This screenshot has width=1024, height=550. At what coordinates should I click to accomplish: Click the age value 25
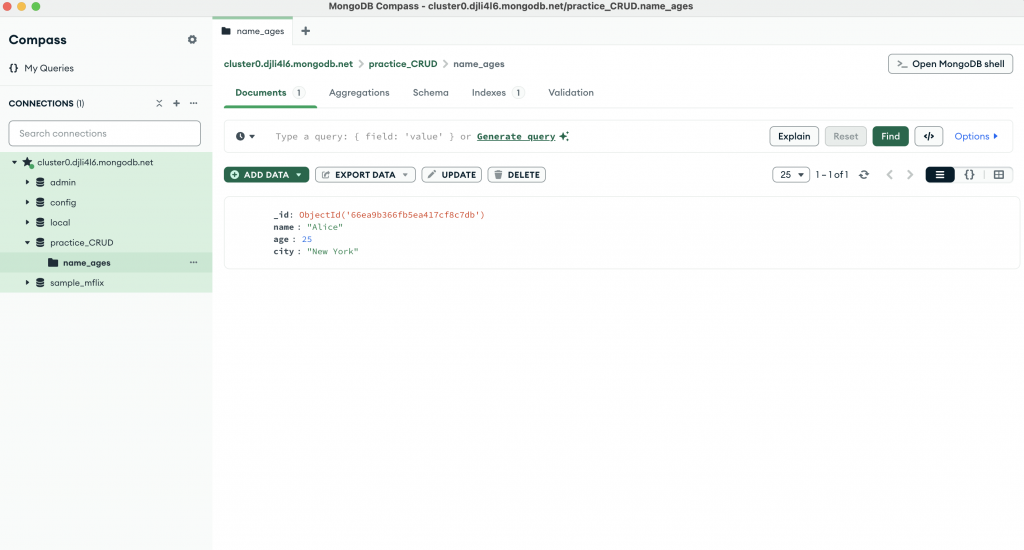click(x=307, y=239)
